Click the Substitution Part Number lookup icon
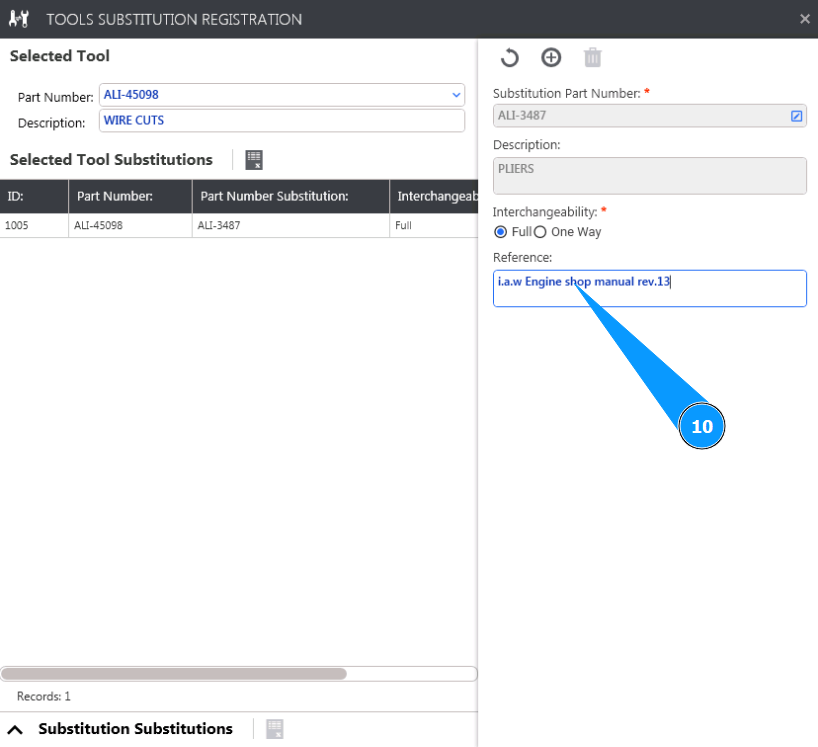Image resolution: width=818 pixels, height=747 pixels. pos(796,116)
